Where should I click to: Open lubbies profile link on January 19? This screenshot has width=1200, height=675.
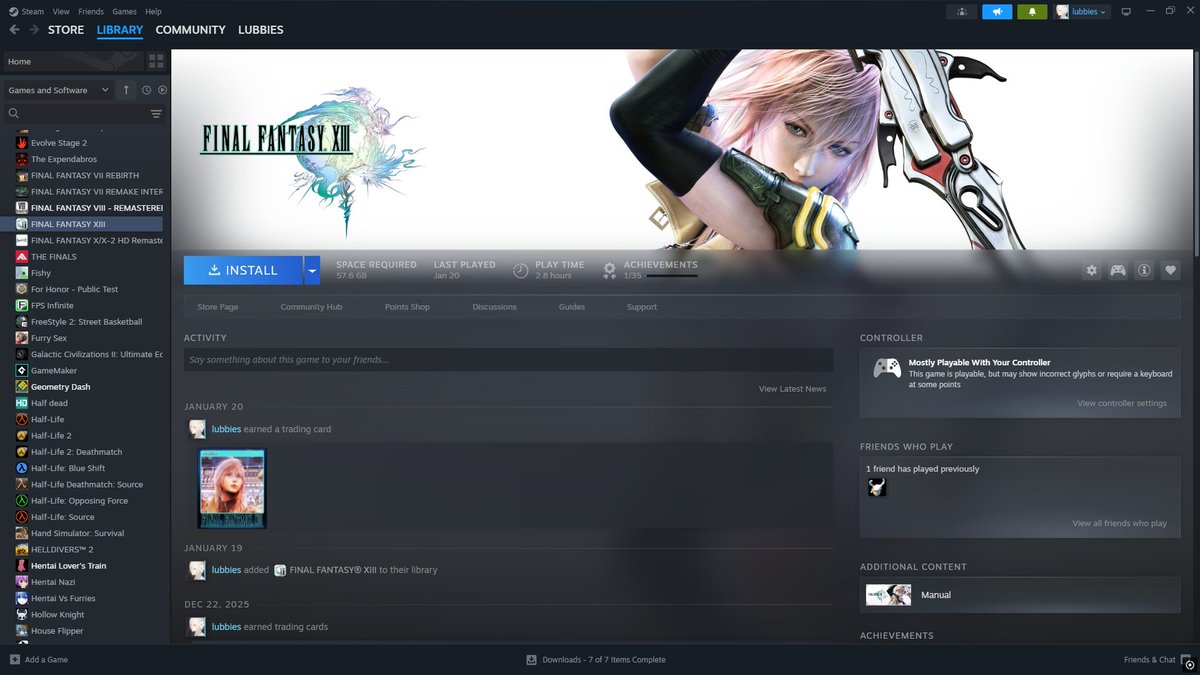[226, 570]
